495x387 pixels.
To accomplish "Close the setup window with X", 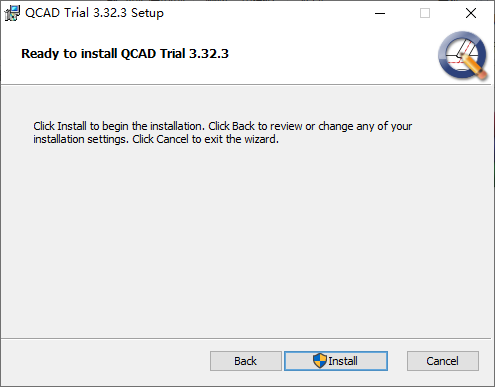I will [x=471, y=13].
